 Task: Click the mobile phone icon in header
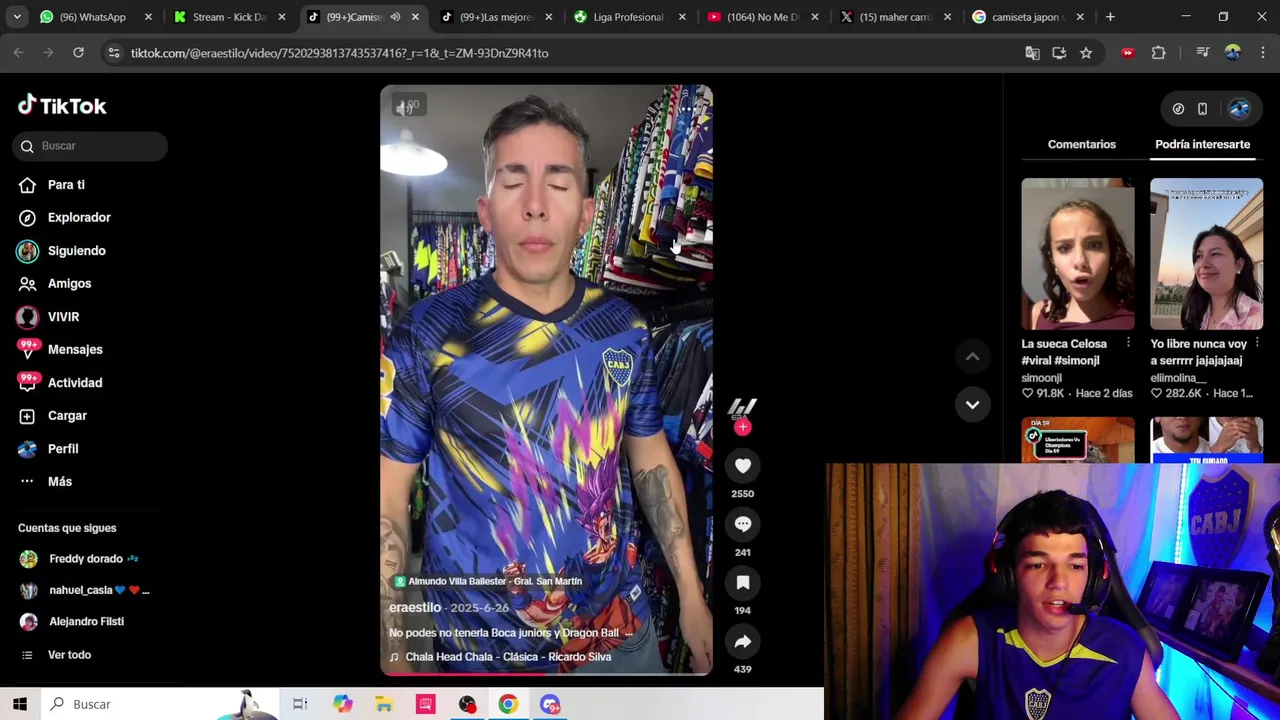tap(1202, 109)
